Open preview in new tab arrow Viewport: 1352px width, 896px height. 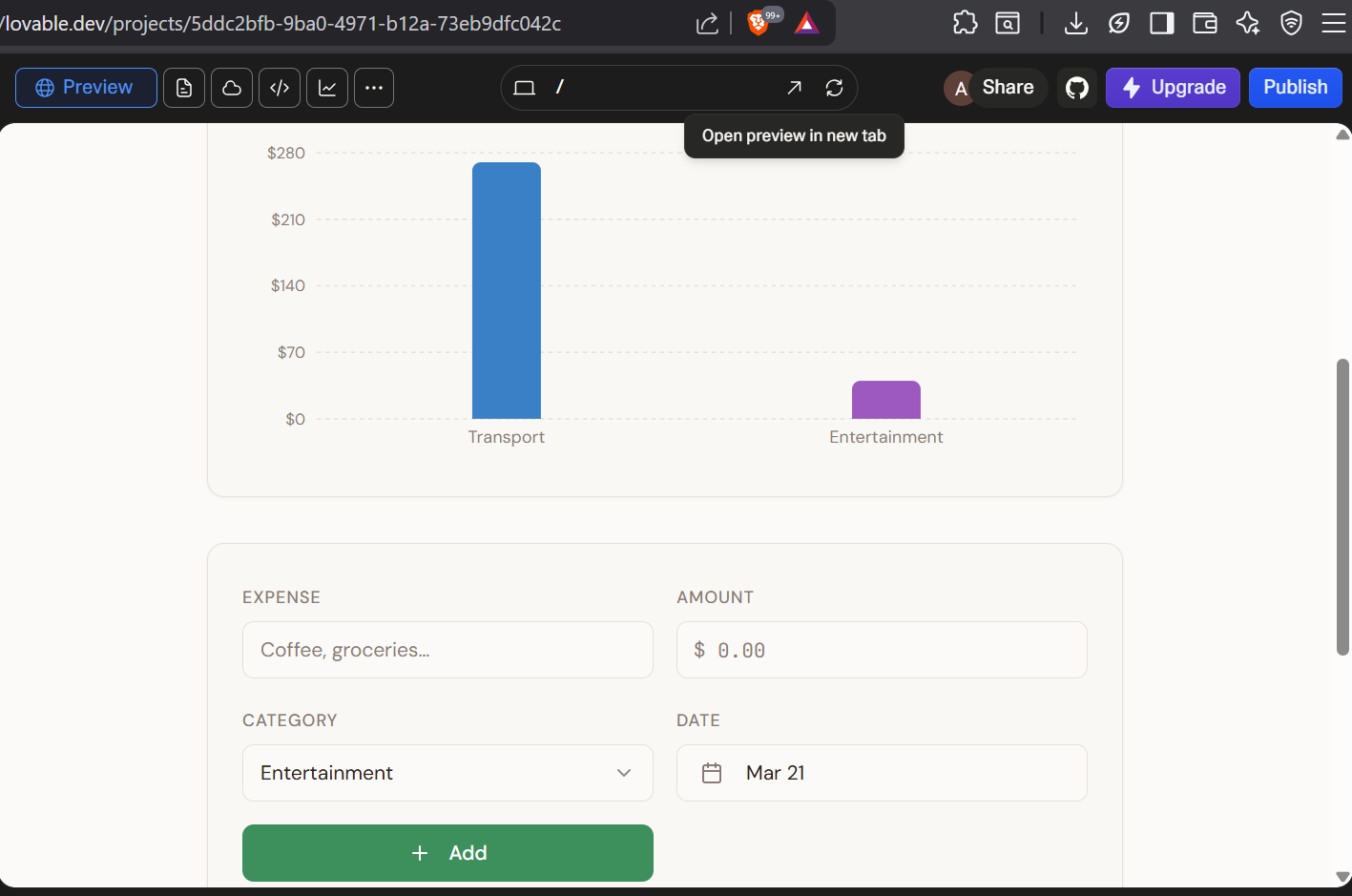click(x=794, y=87)
